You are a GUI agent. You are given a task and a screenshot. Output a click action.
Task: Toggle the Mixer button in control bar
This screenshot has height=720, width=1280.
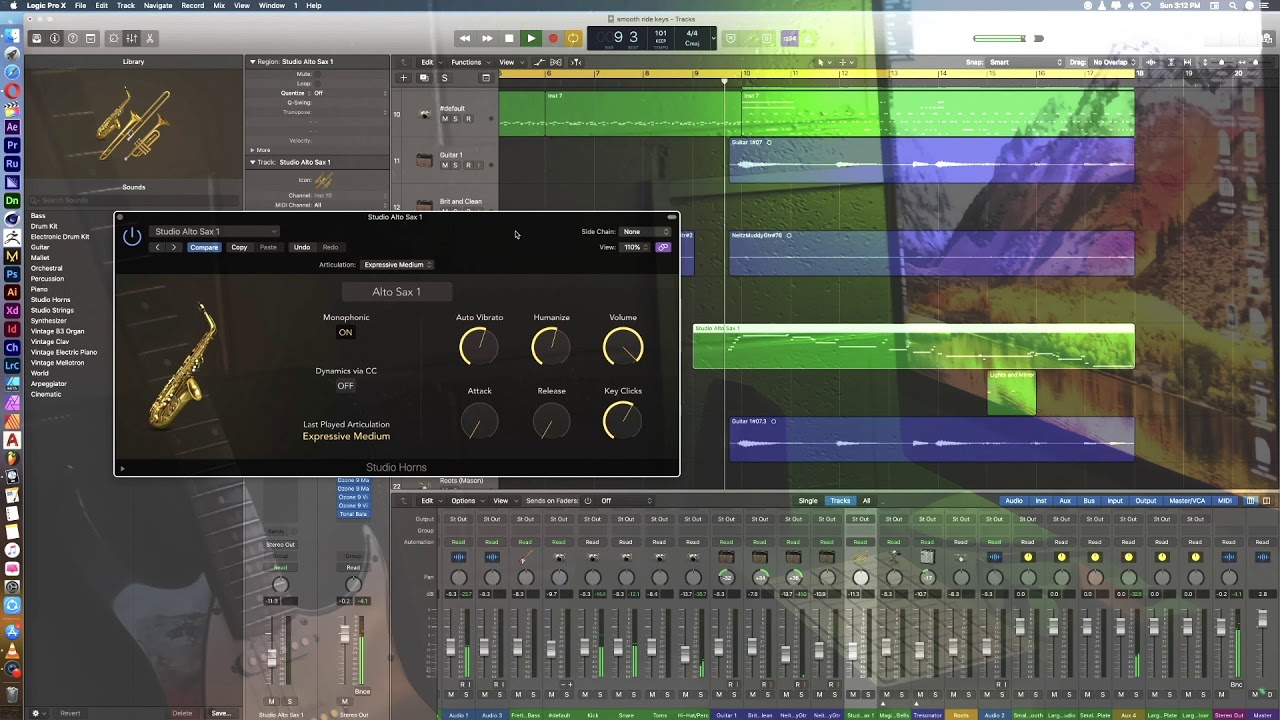coord(132,39)
